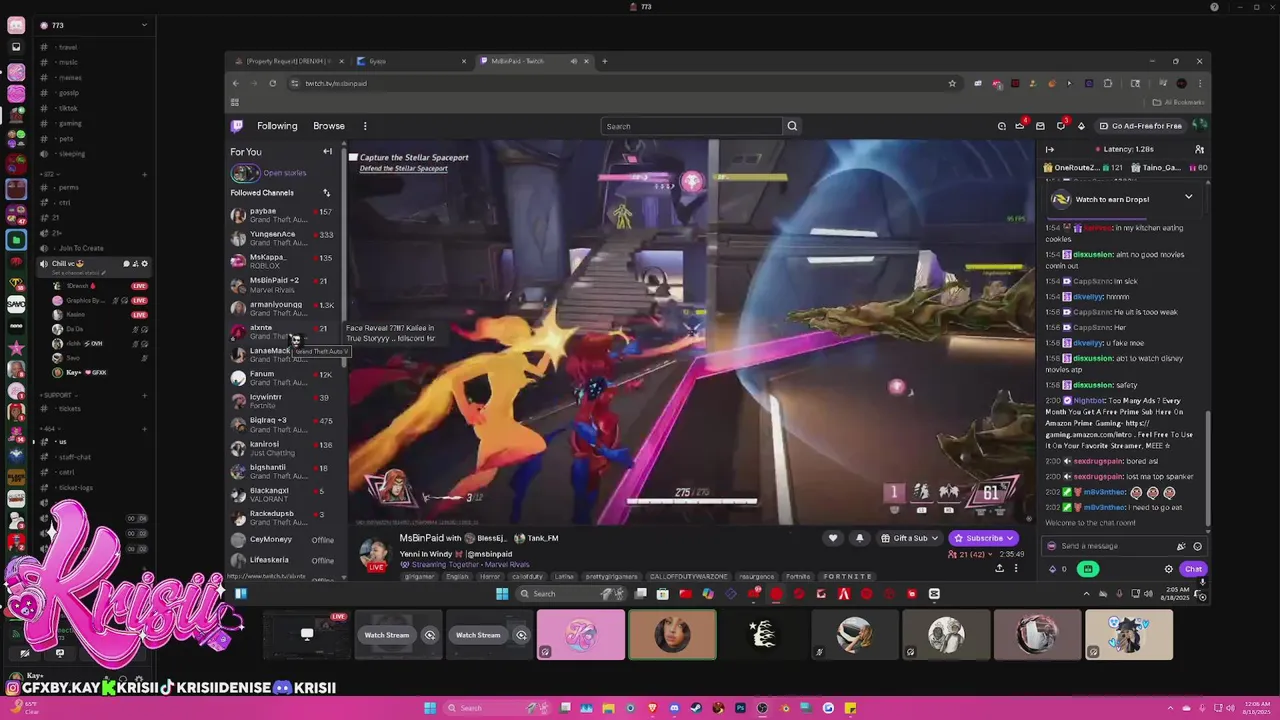Join the Join To Create voice channel
Image resolution: width=1280 pixels, height=720 pixels.
tap(81, 248)
